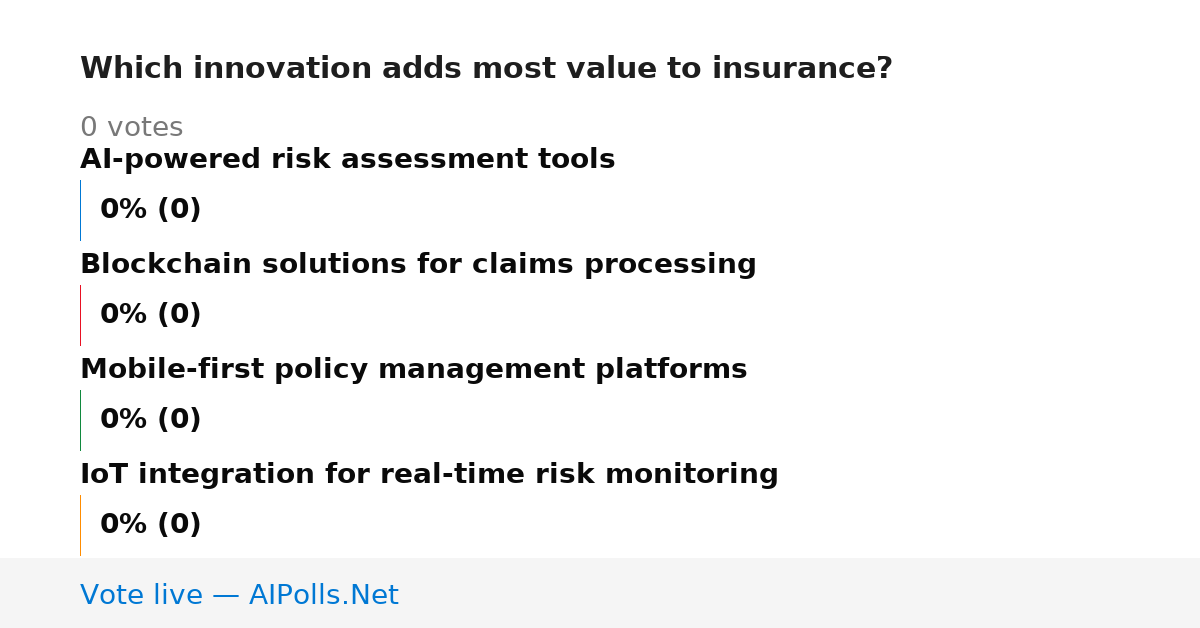Select Mobile-first policy management platforms option
Screen dimensions: 1200x628
[413, 370]
